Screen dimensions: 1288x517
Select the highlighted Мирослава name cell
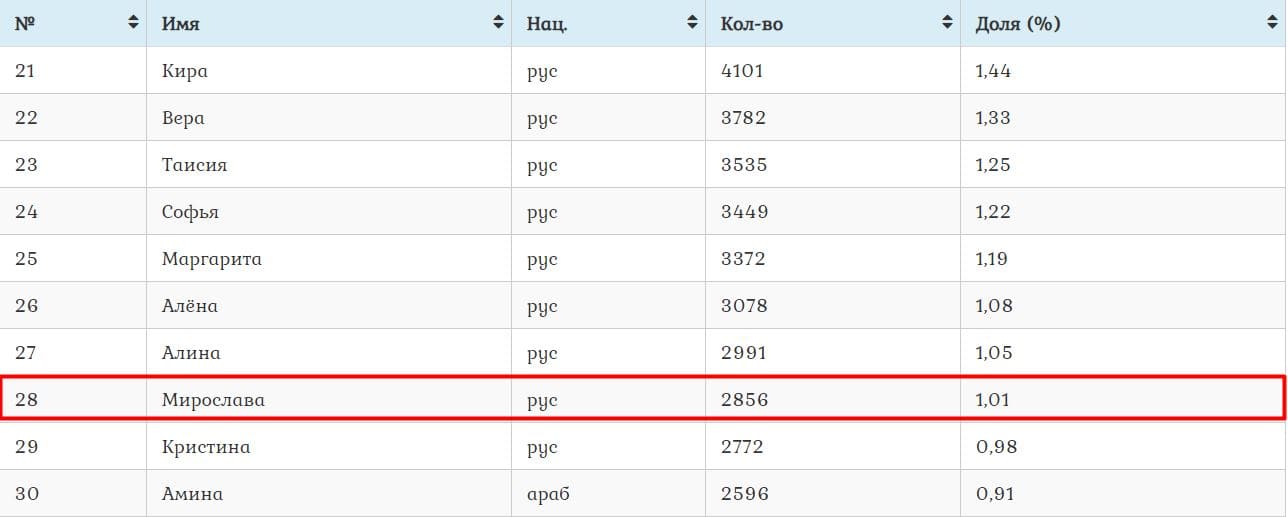tap(213, 400)
